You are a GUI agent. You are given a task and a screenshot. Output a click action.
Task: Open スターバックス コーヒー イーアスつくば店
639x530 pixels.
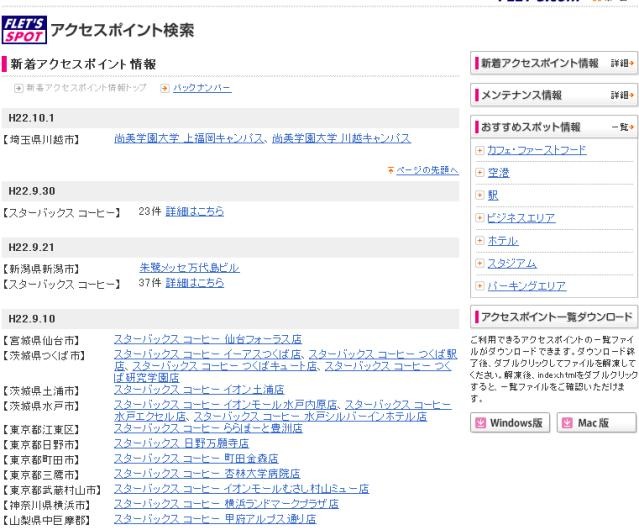coord(207,354)
